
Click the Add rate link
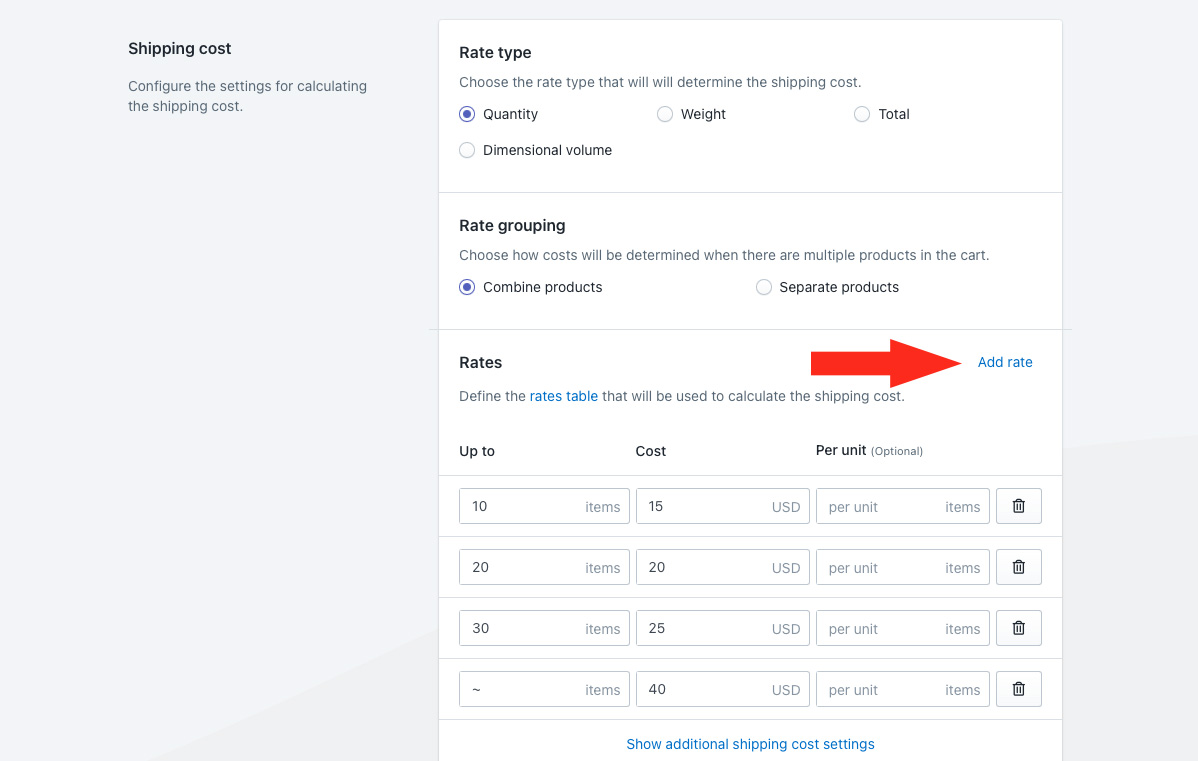coord(1005,362)
